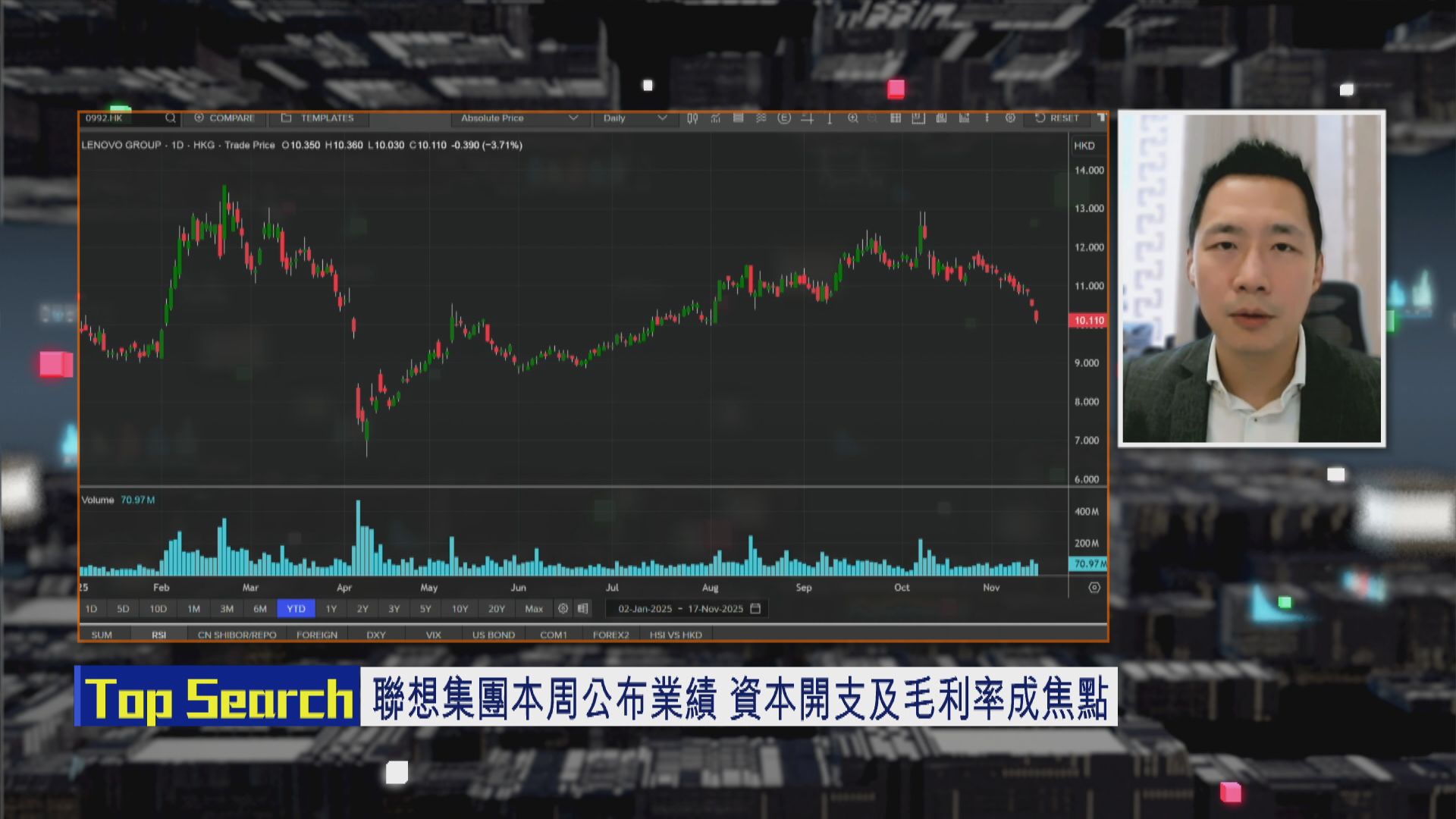Viewport: 1456px width, 819px height.
Task: Click the settings gear next to Max button
Action: 563,609
